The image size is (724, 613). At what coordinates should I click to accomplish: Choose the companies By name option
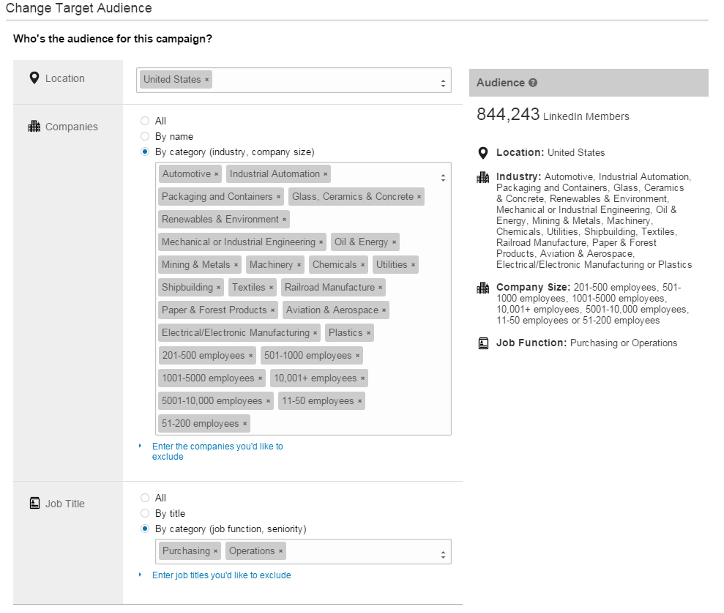coord(145,137)
